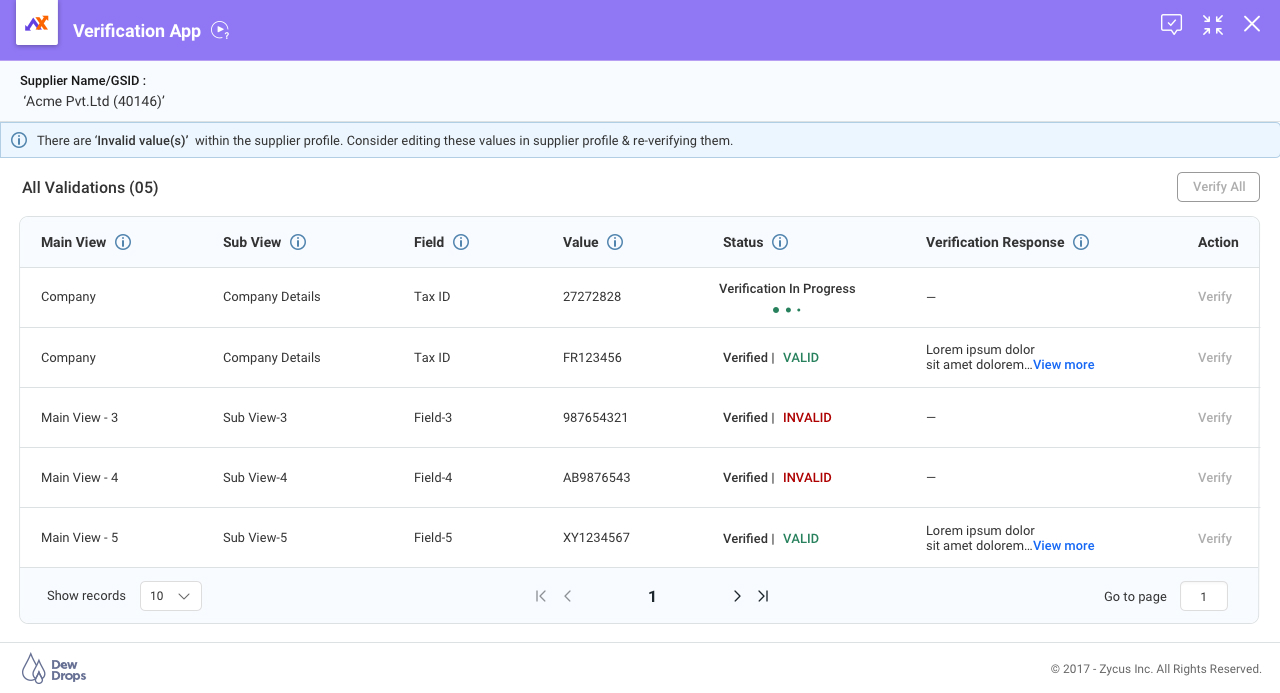Viewport: 1280px width, 693px height.
Task: Click info icon next to Main View header
Action: [x=123, y=242]
